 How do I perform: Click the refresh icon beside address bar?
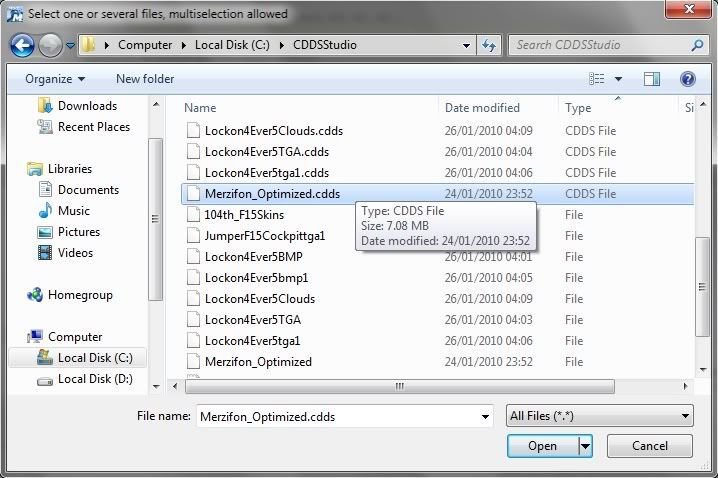pyautogui.click(x=489, y=45)
